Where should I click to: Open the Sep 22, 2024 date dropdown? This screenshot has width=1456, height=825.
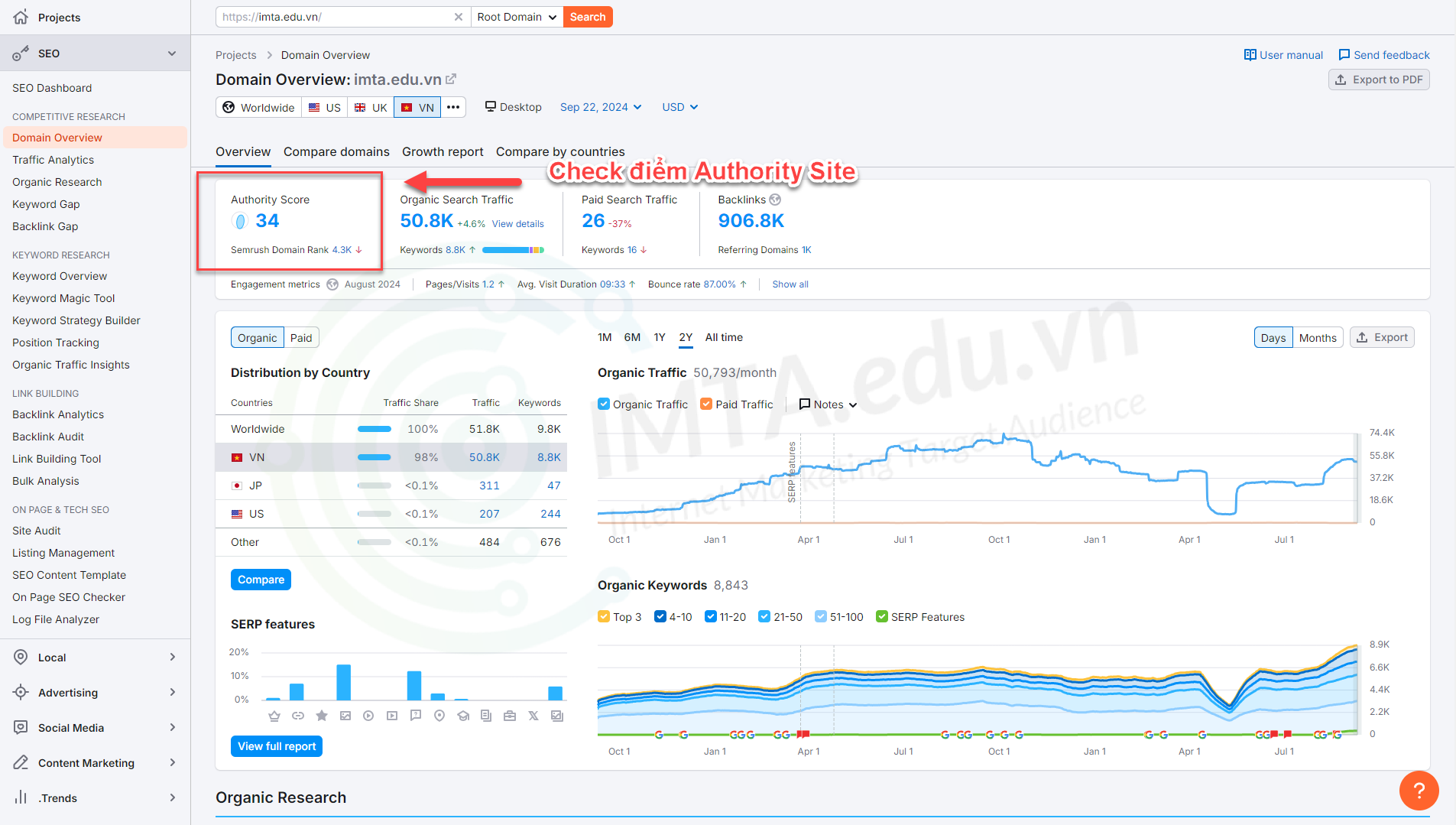point(601,107)
